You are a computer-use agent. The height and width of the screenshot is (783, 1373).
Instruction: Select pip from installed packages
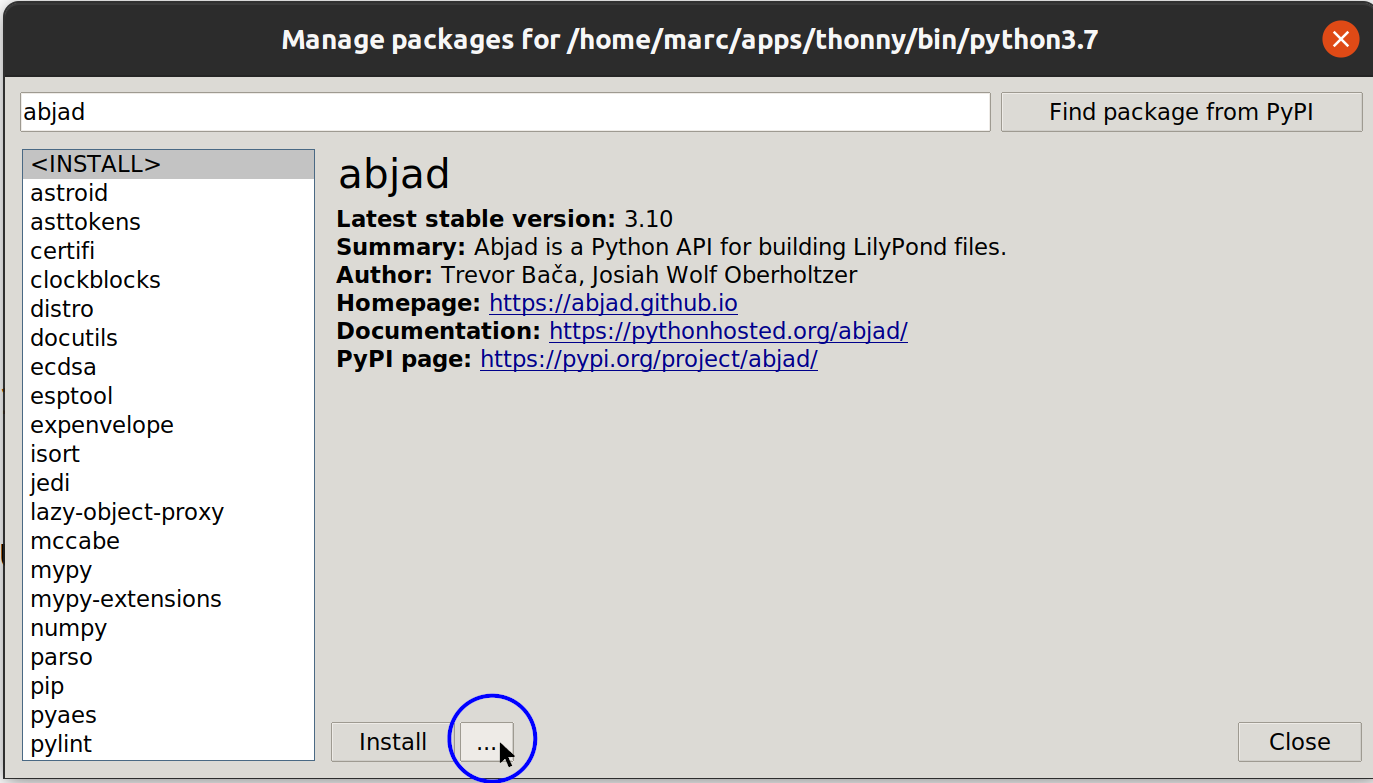pos(47,686)
